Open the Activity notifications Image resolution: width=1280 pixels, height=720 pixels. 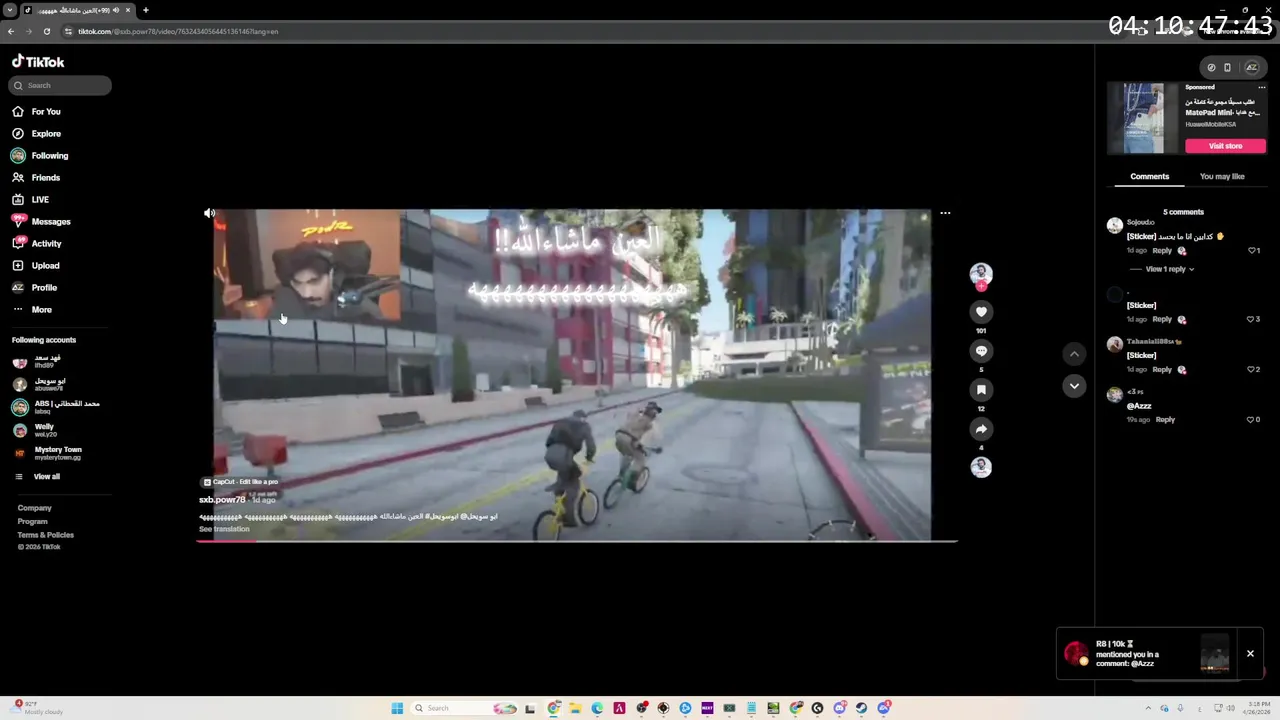tap(37, 243)
